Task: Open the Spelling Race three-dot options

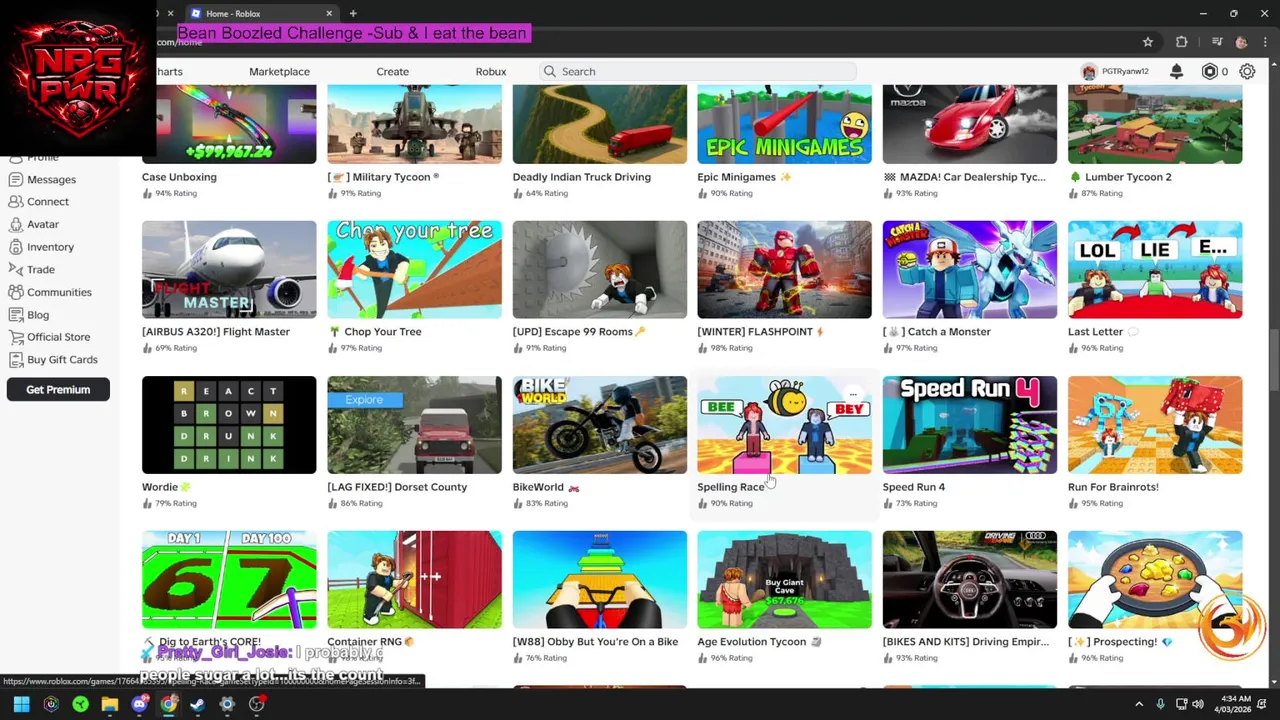Action: point(852,394)
